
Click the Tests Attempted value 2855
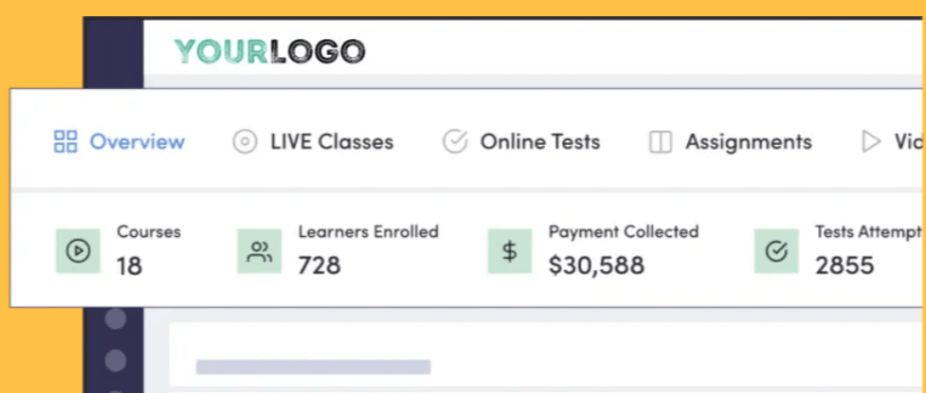point(845,266)
